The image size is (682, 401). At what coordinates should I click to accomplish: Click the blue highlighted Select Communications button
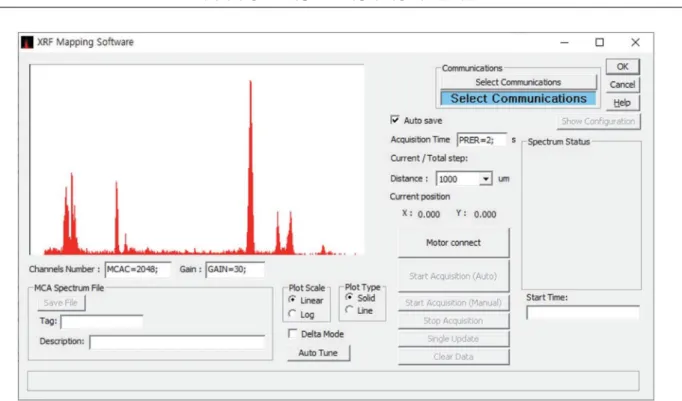(x=518, y=98)
